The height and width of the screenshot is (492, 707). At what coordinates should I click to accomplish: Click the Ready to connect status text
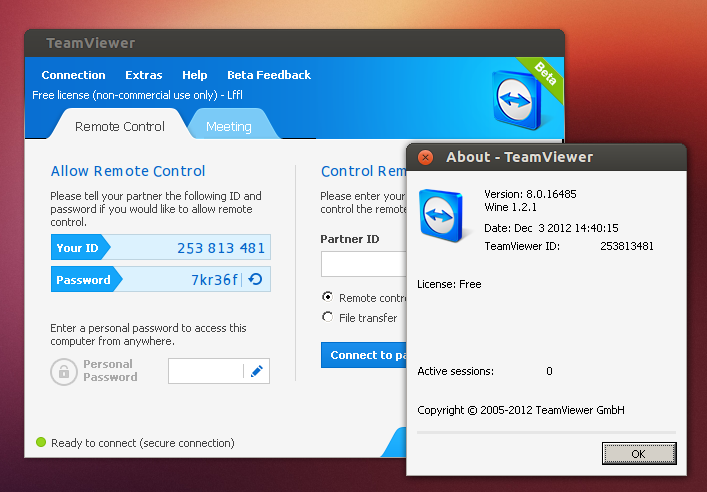pos(143,443)
